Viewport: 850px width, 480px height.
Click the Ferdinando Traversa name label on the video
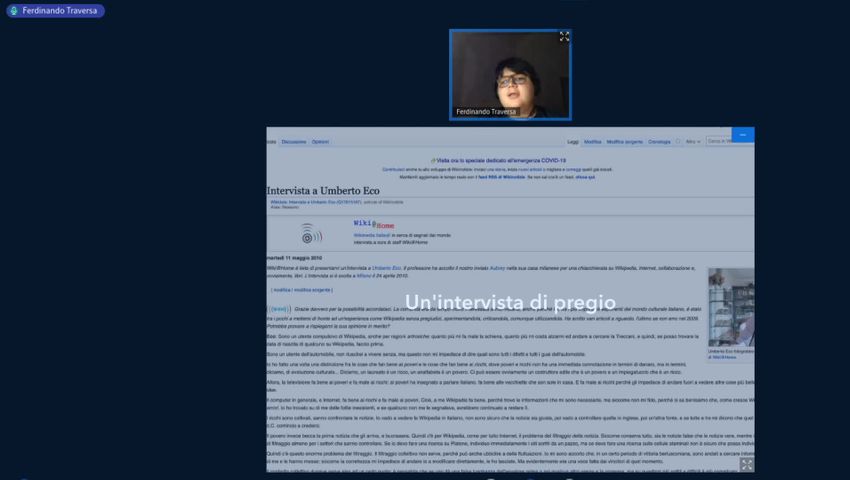coord(486,112)
